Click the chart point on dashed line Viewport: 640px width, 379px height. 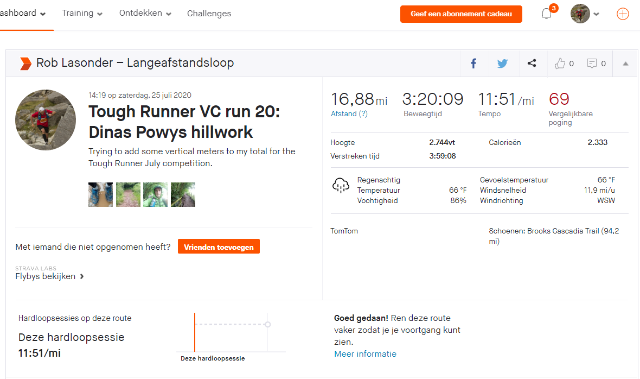point(268,324)
